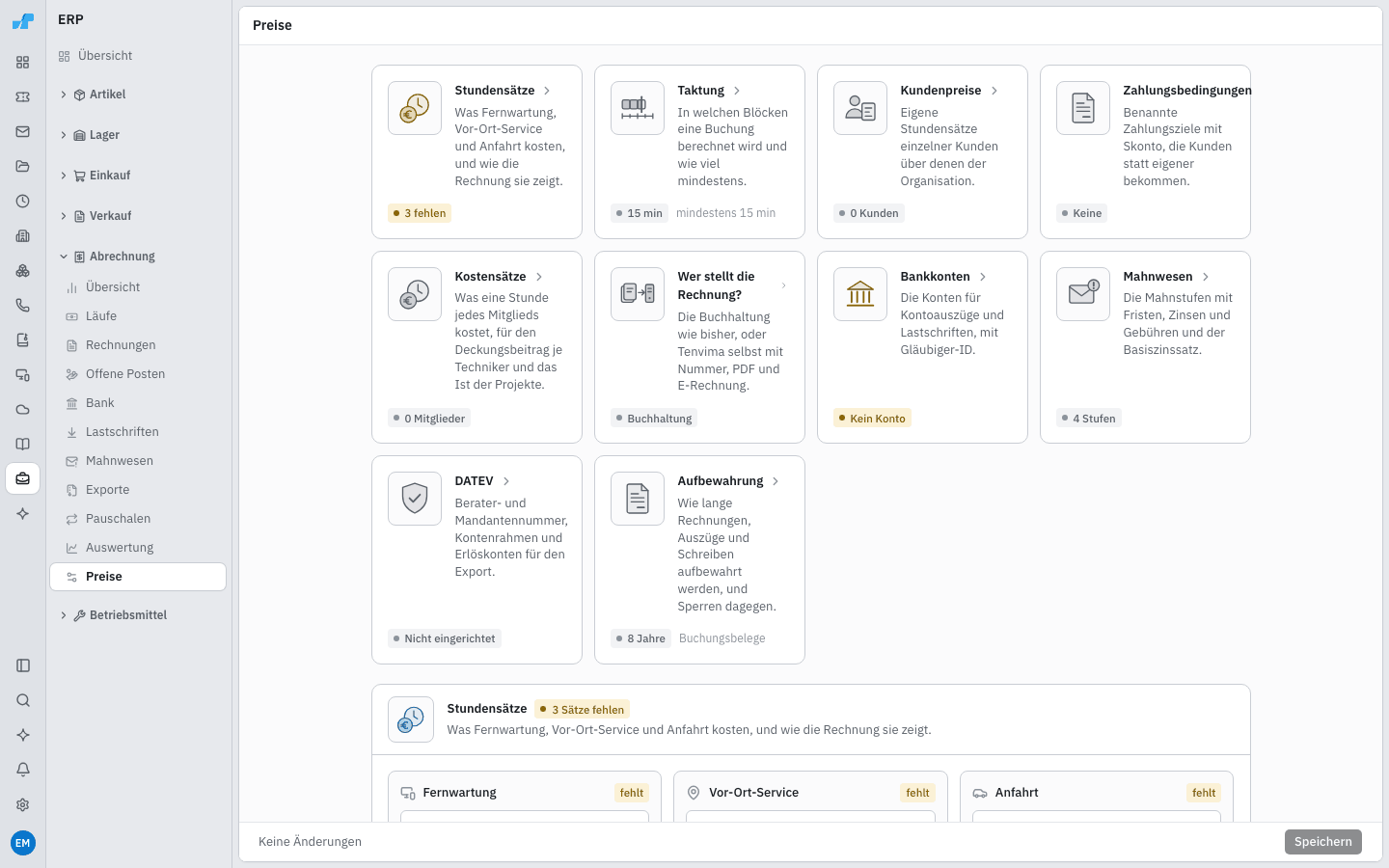Open Lastschriften in the sidebar
Screen dimensions: 1389x868
[138, 432]
